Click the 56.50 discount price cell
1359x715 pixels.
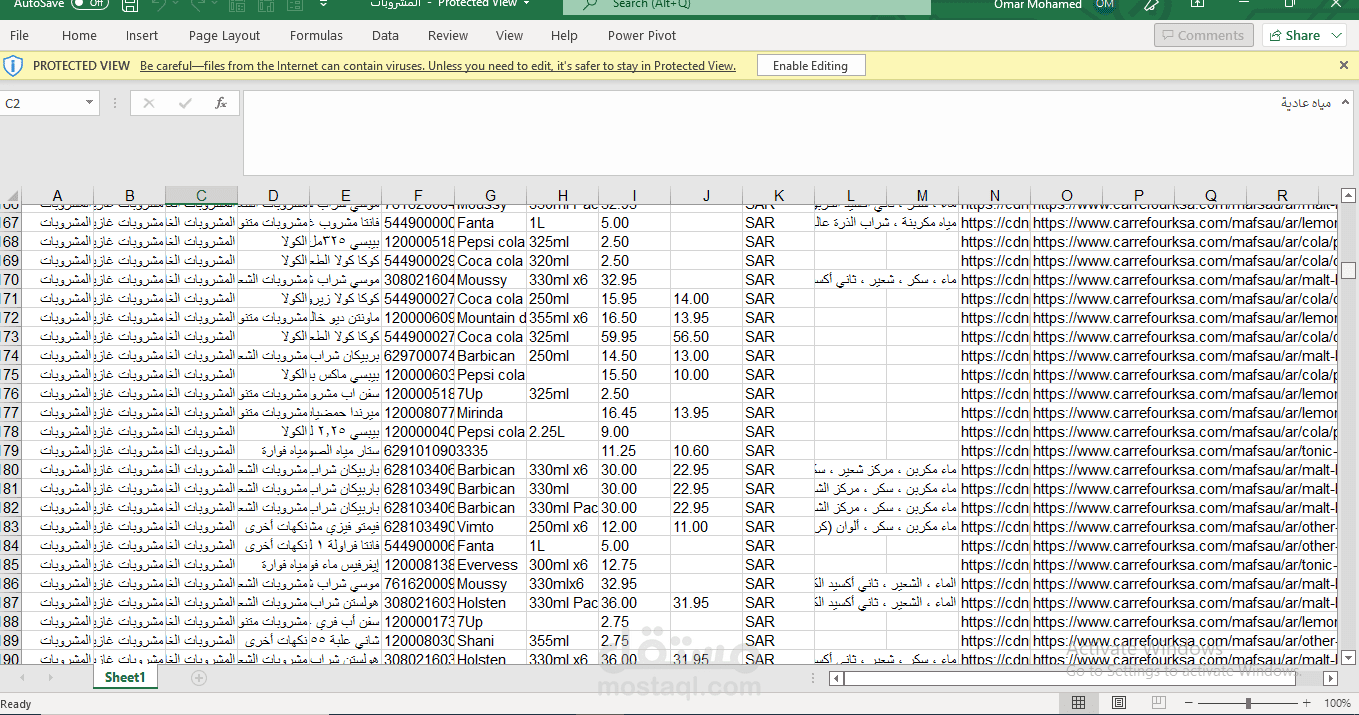[x=706, y=337]
